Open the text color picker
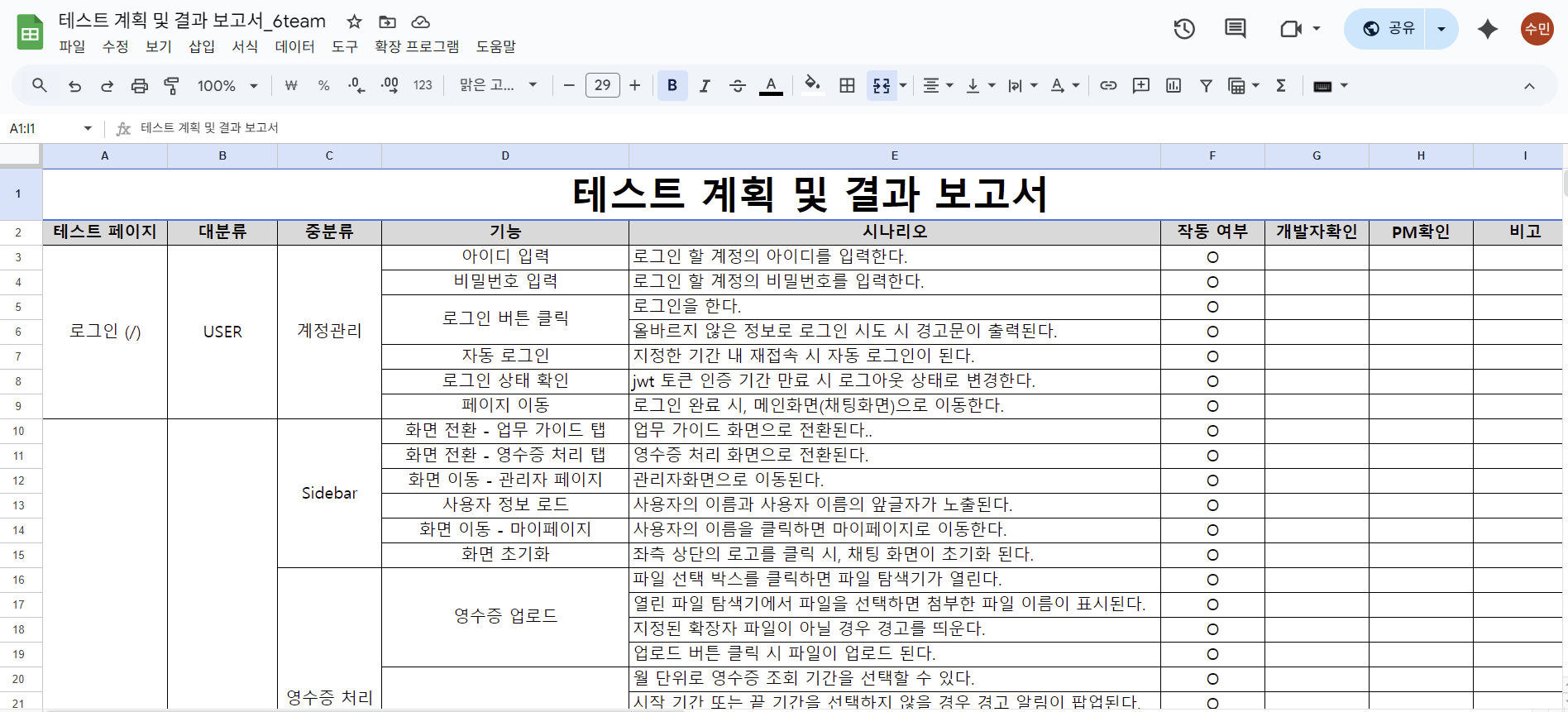 [771, 85]
